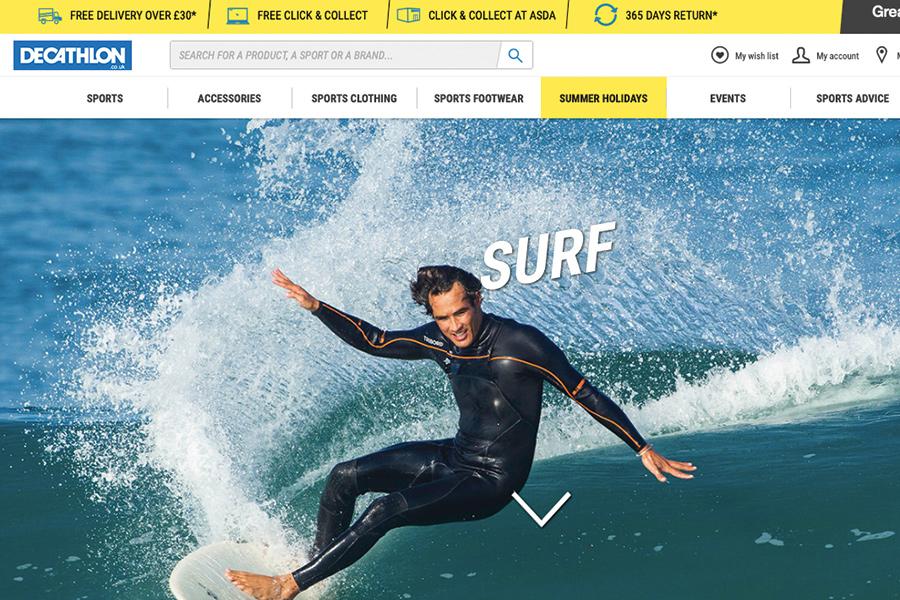Screen dimensions: 900x600
Task: Click the heart wish list icon
Action: tap(720, 55)
